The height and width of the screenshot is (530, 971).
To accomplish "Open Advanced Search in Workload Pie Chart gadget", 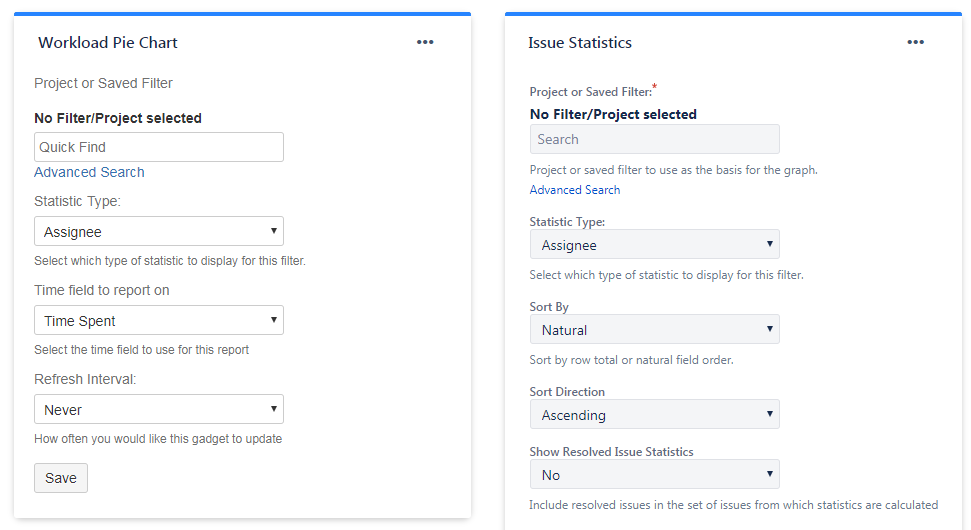I will (89, 172).
